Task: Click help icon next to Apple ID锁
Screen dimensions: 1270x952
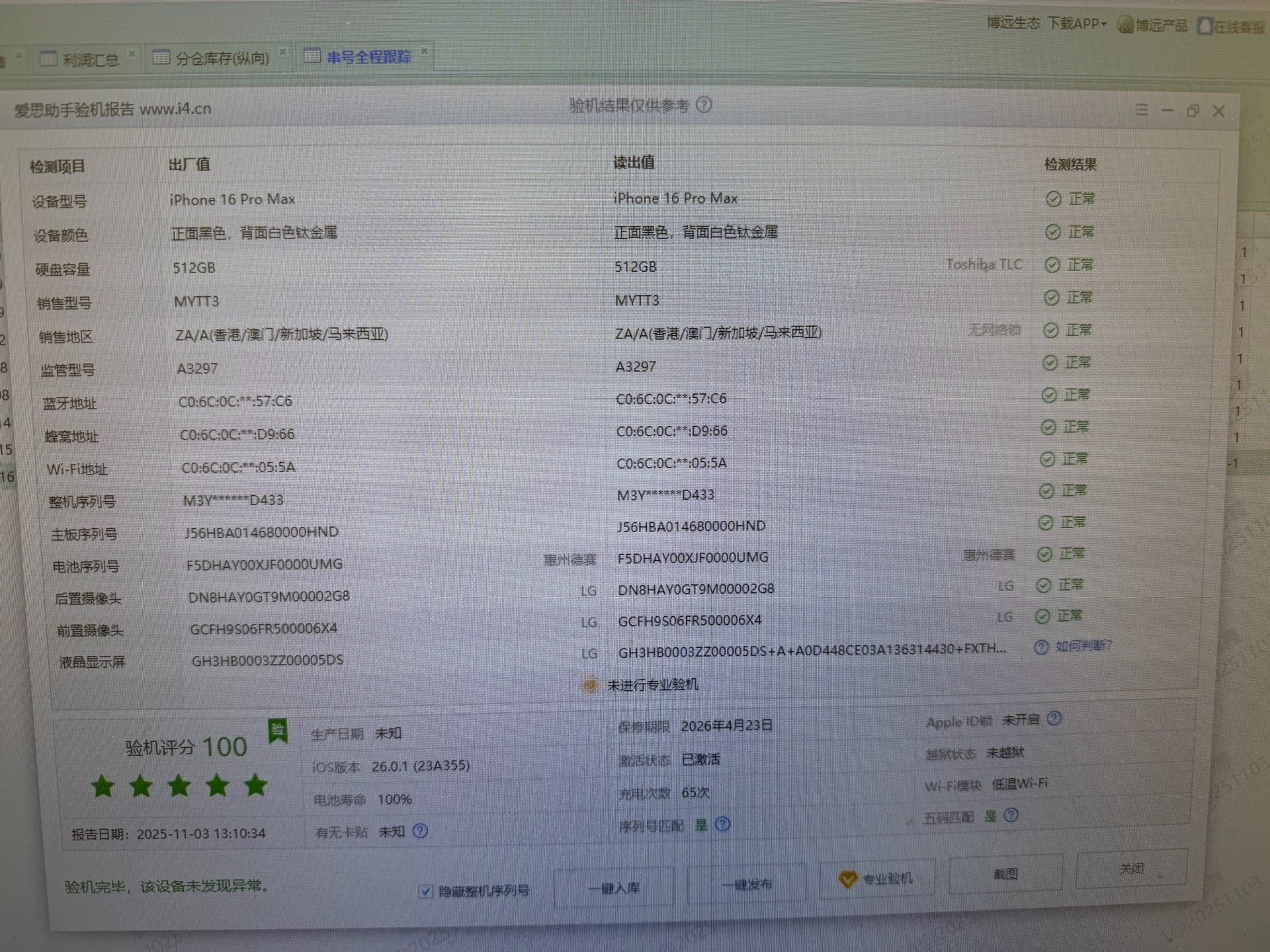Action: 1054,718
